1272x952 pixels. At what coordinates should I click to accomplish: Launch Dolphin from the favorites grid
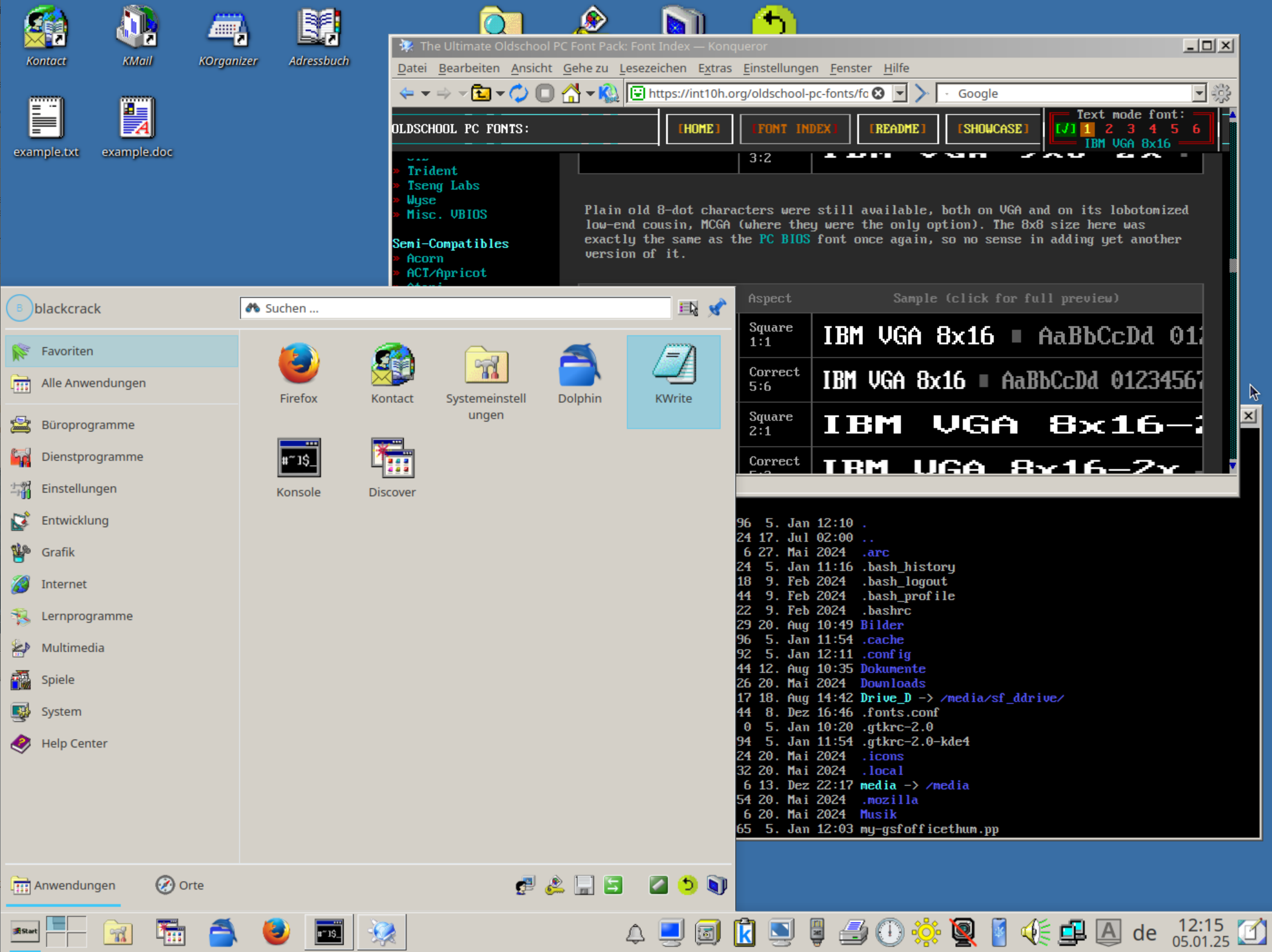pos(580,373)
